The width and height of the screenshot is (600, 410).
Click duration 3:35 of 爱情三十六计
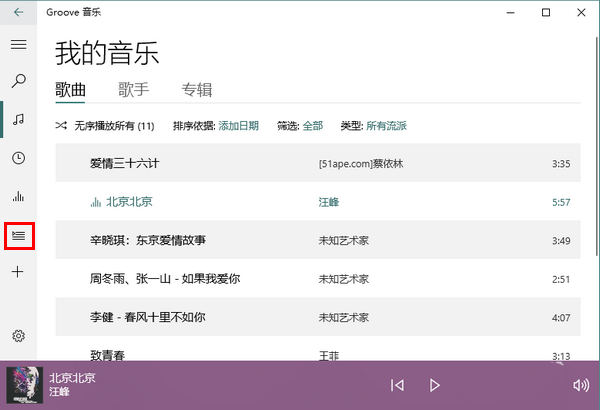561,164
